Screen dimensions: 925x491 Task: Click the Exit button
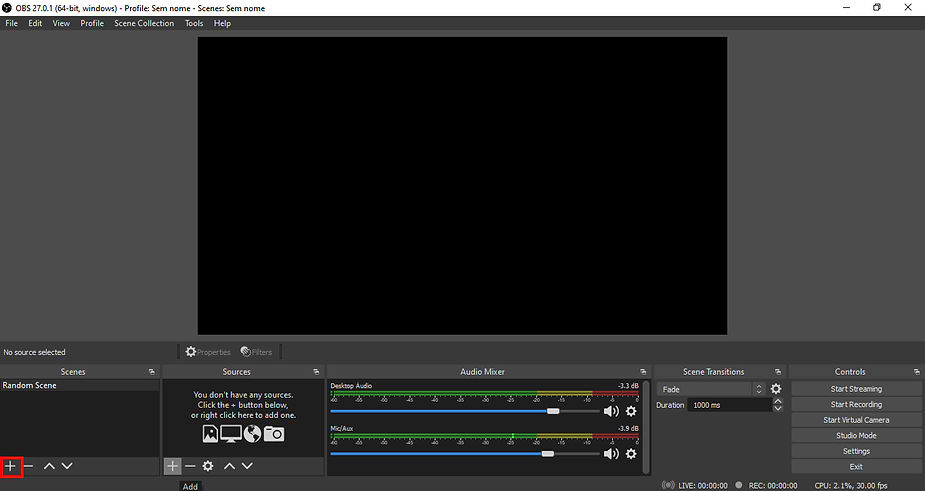tap(856, 466)
